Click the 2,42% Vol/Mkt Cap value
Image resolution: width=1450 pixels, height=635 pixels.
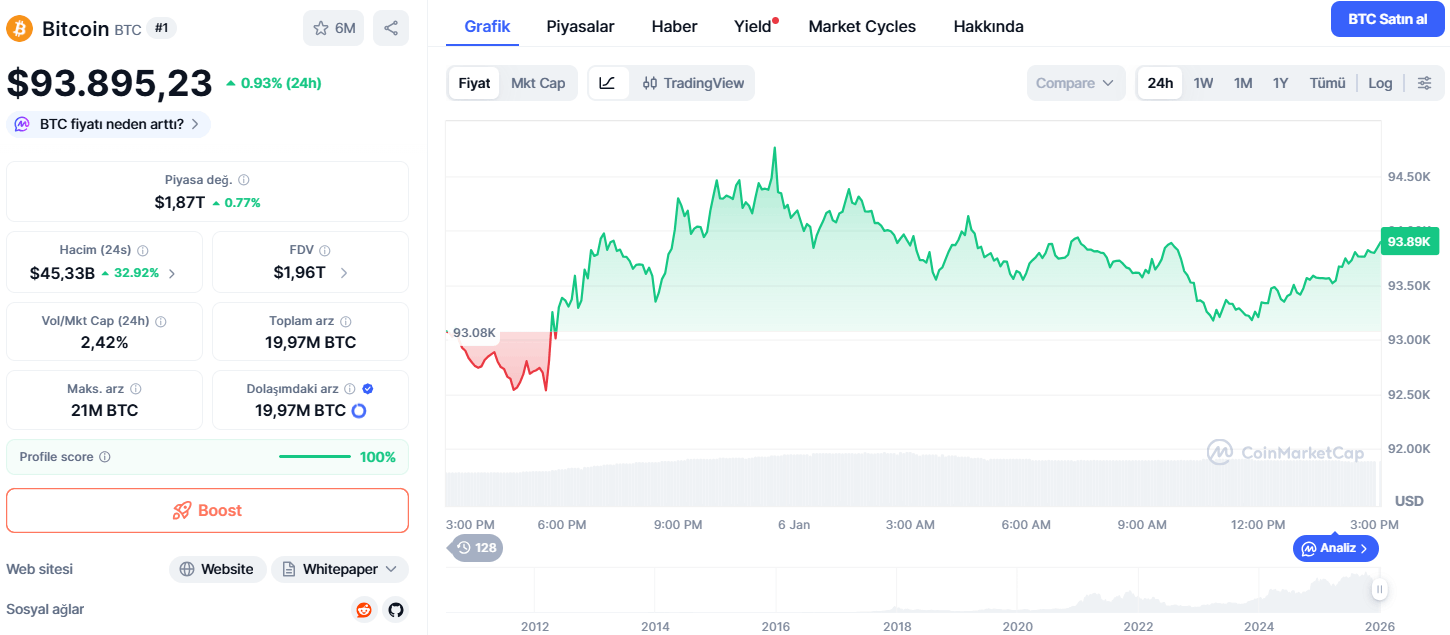click(104, 342)
